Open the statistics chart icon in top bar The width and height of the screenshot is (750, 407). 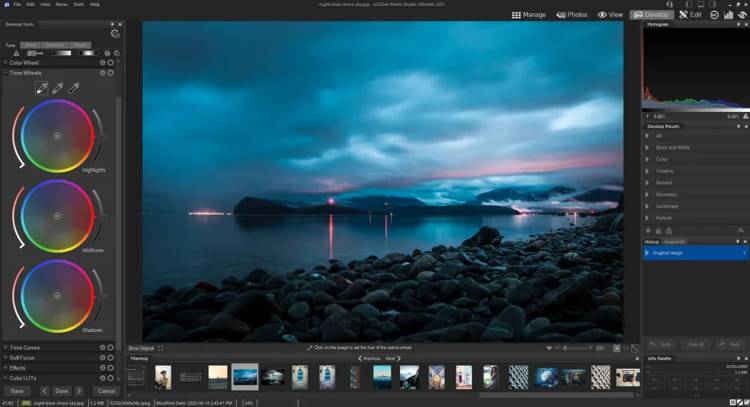tap(728, 15)
